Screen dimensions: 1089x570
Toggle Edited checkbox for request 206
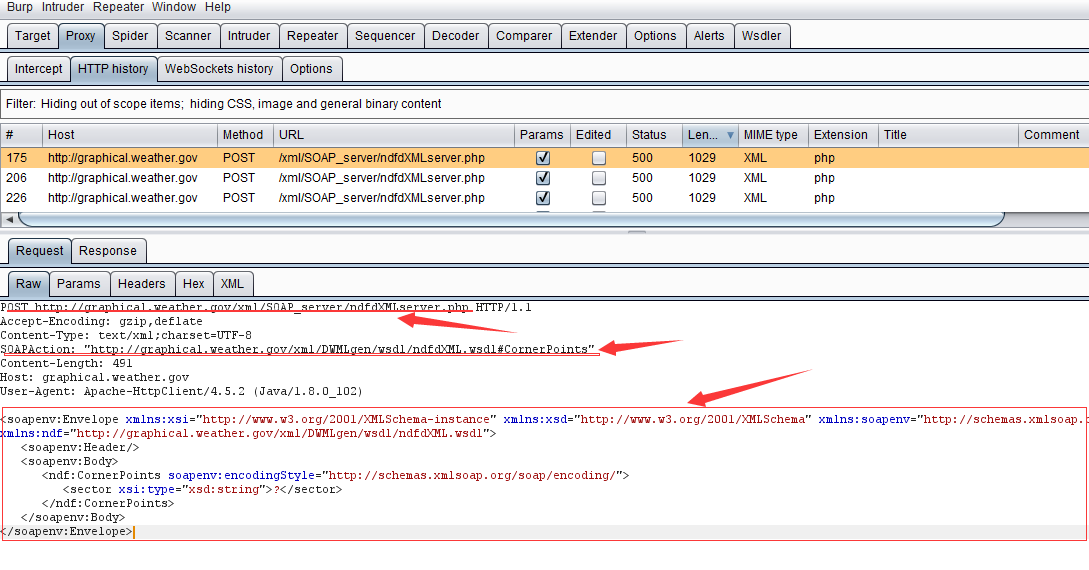(x=598, y=178)
